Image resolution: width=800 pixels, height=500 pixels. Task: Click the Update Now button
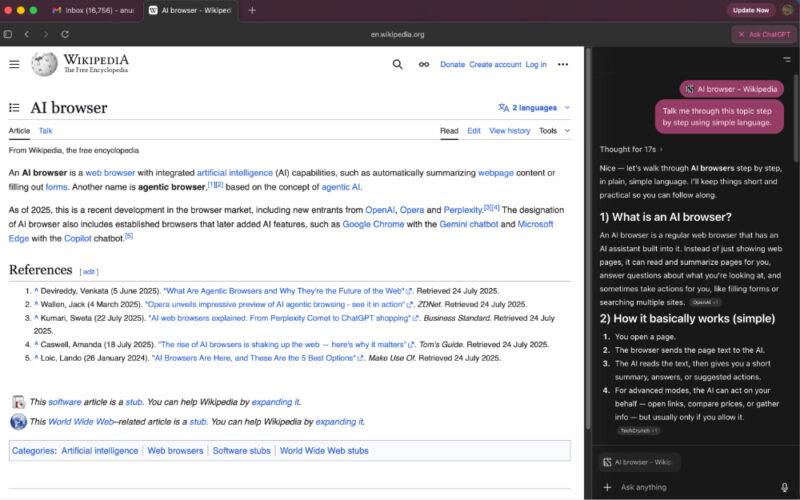point(751,10)
